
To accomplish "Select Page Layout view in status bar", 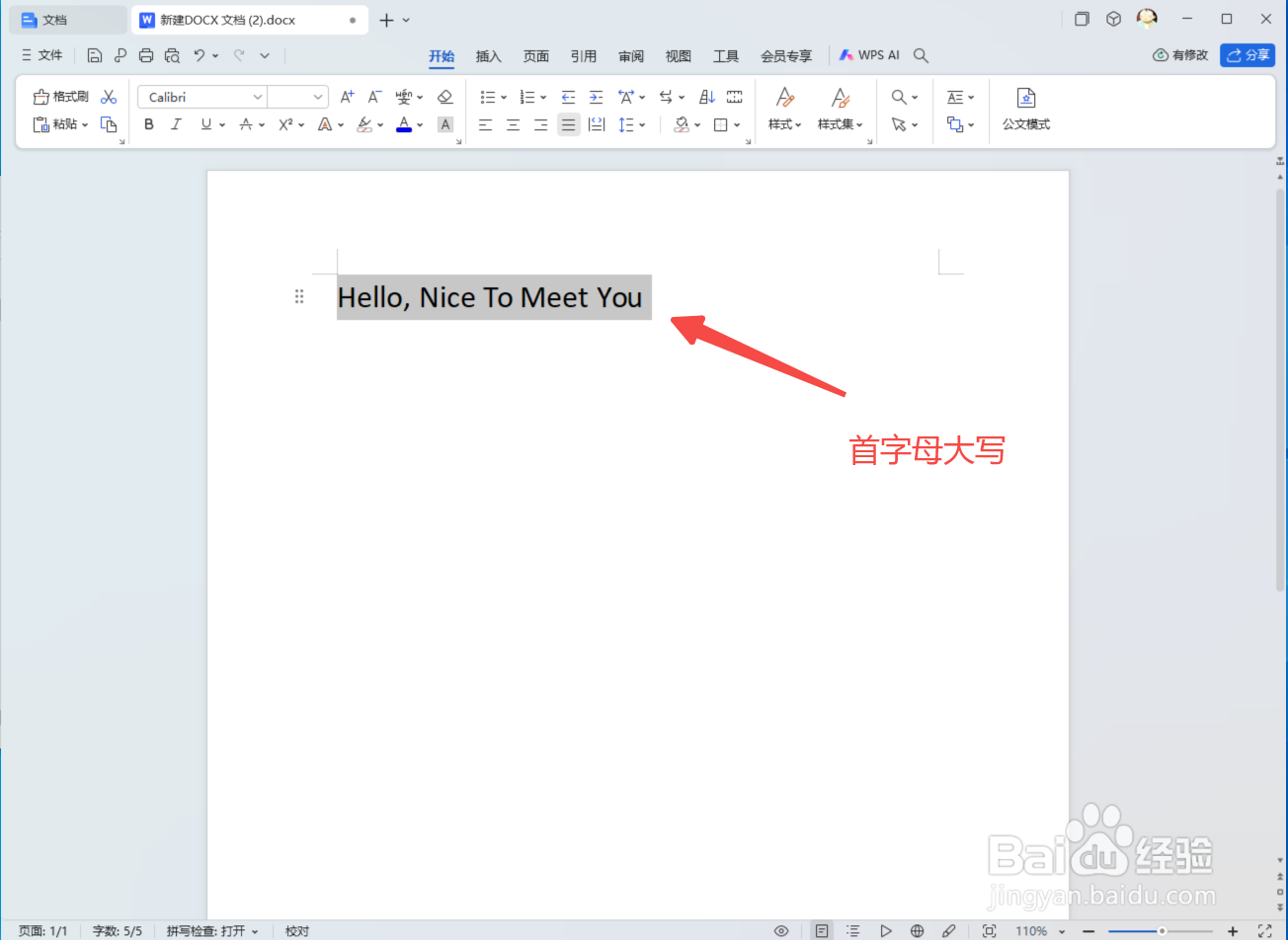I will [x=822, y=930].
